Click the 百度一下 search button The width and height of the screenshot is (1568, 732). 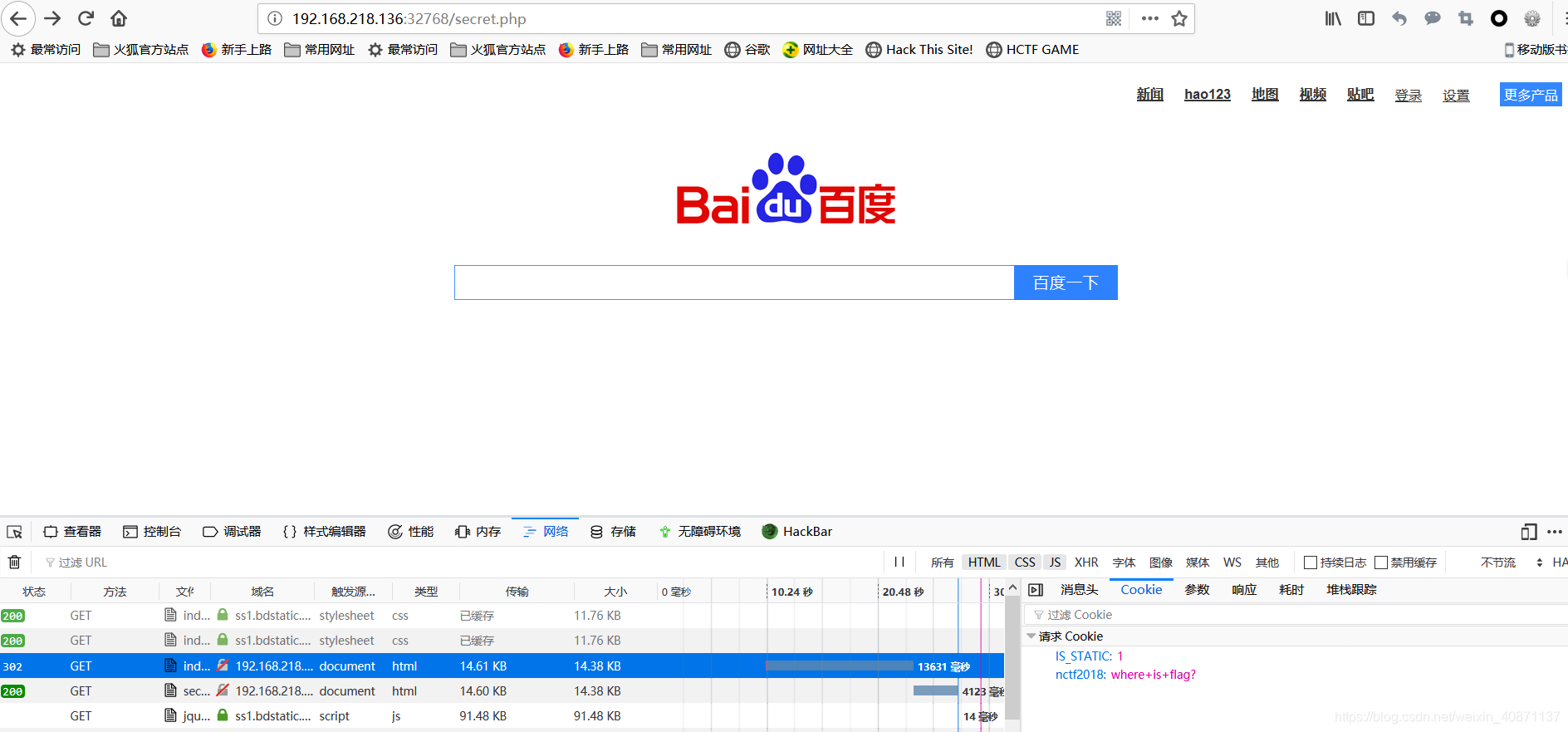click(x=1066, y=282)
